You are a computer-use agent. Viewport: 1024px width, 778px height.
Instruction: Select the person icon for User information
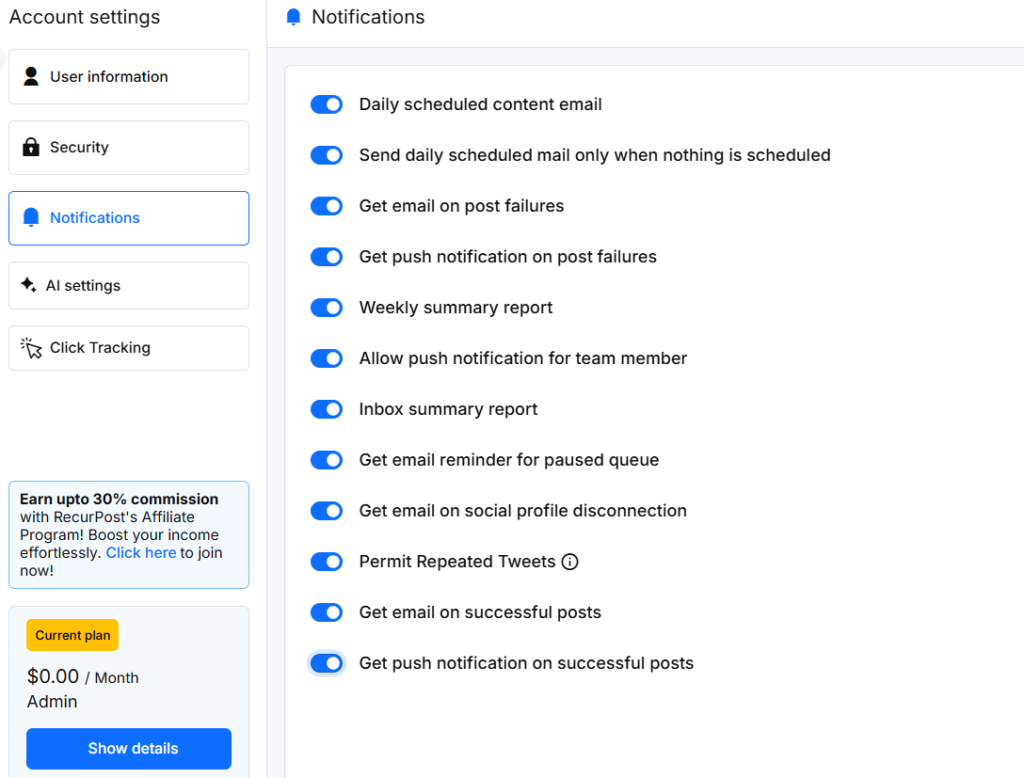(x=31, y=76)
